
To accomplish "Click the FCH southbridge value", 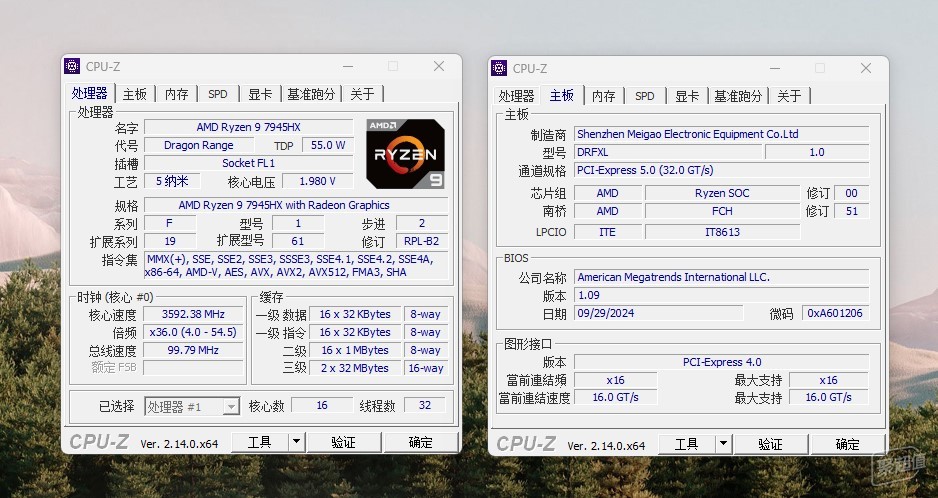I will [722, 211].
